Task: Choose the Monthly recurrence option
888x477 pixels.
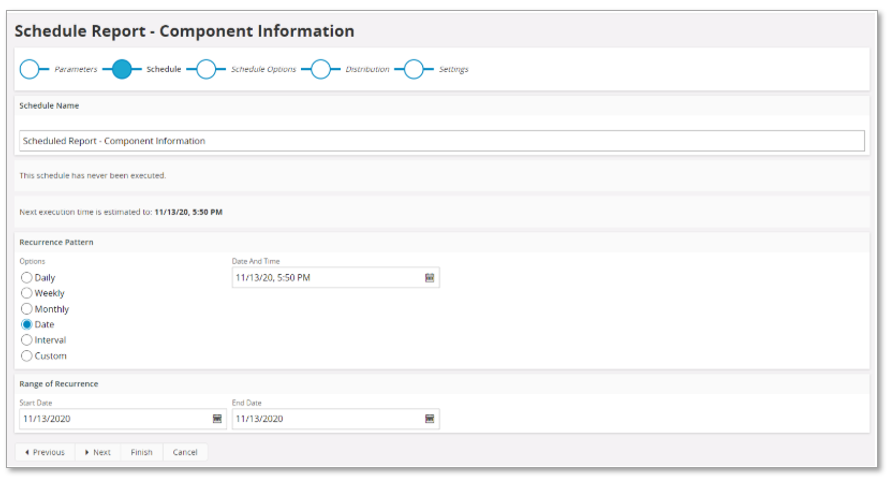Action: click(27, 309)
